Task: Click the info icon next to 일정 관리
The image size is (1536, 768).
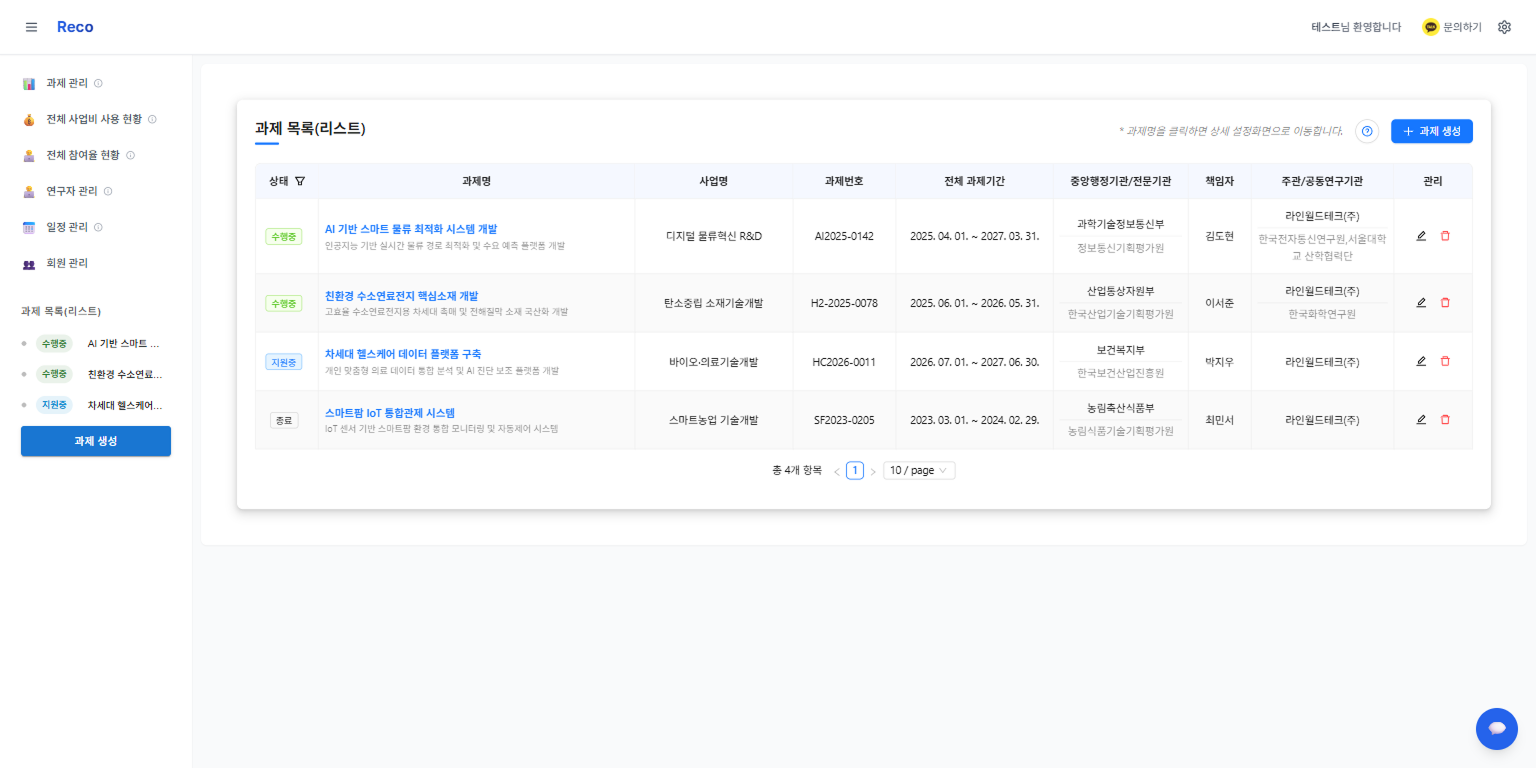Action: (98, 227)
